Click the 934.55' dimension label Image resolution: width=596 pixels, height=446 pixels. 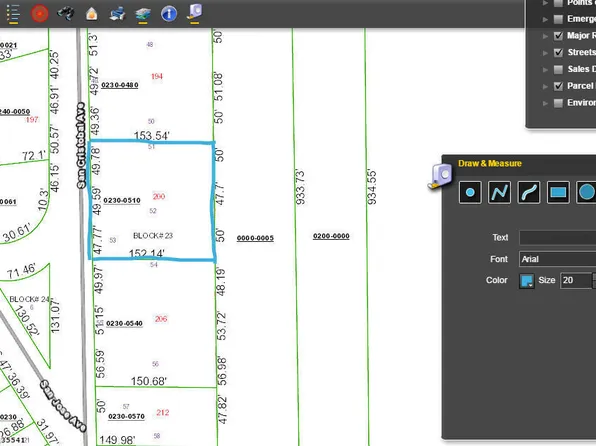[x=372, y=187]
